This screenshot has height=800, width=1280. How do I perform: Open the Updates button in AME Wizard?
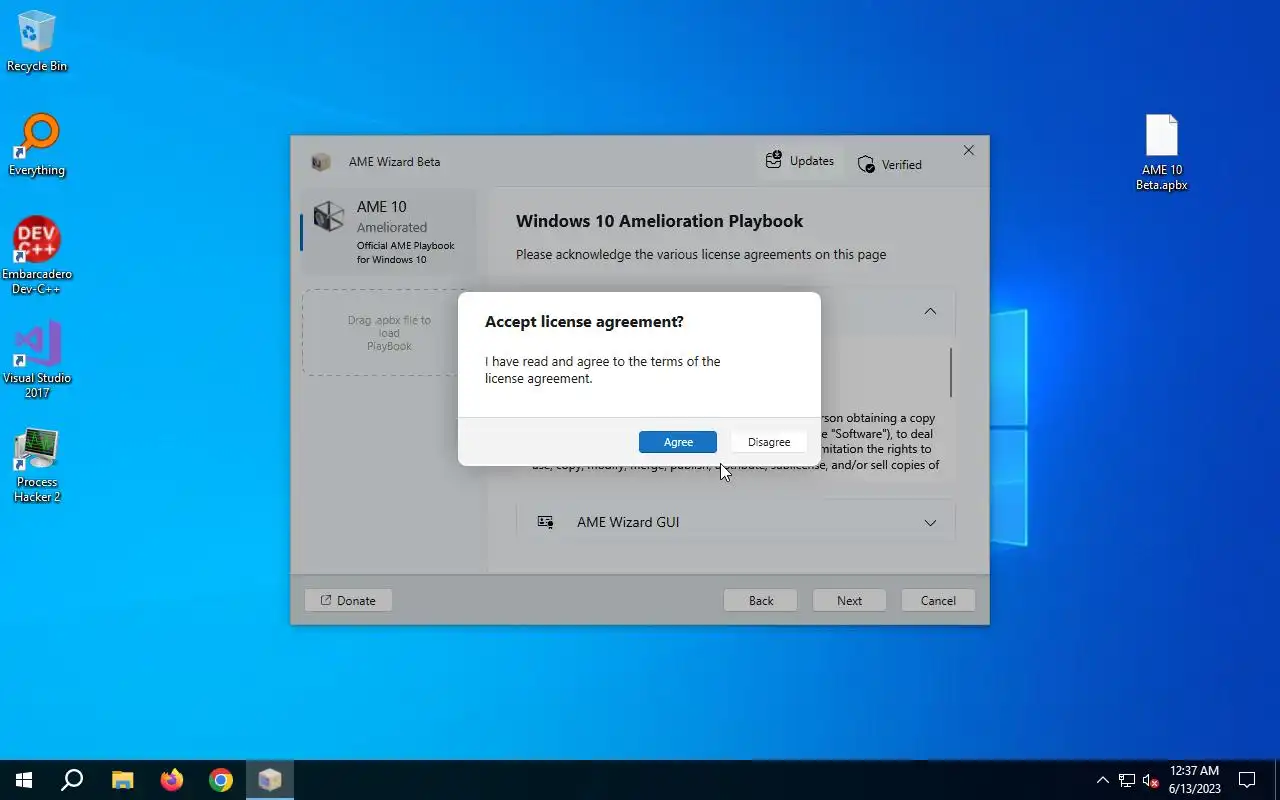coord(800,161)
